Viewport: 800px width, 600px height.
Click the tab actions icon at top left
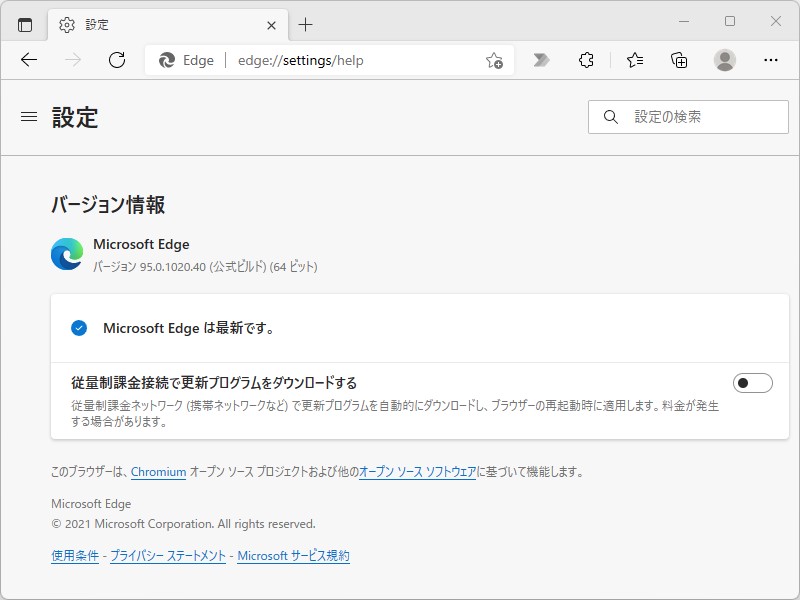pos(24,24)
